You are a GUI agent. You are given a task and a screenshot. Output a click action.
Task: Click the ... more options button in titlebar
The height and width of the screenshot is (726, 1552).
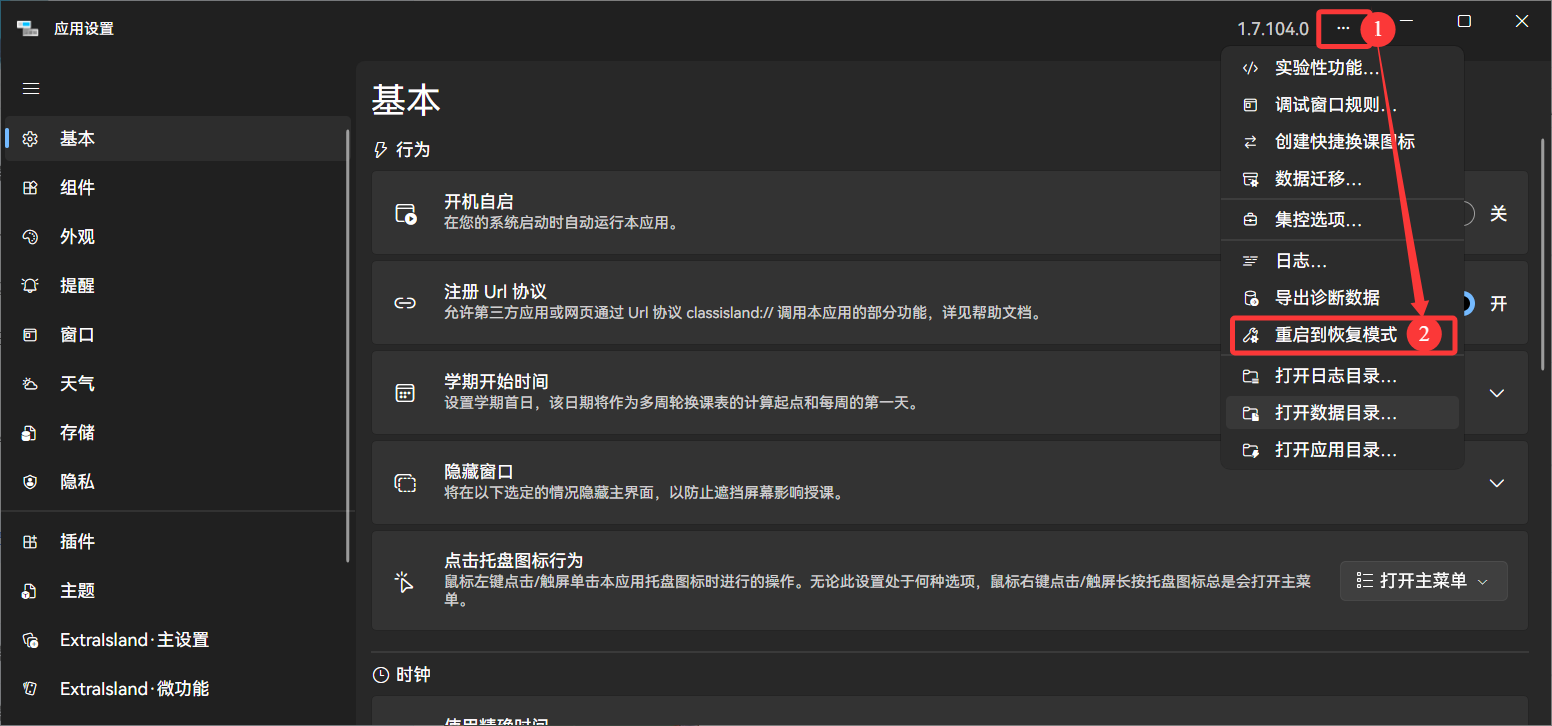pos(1343,29)
